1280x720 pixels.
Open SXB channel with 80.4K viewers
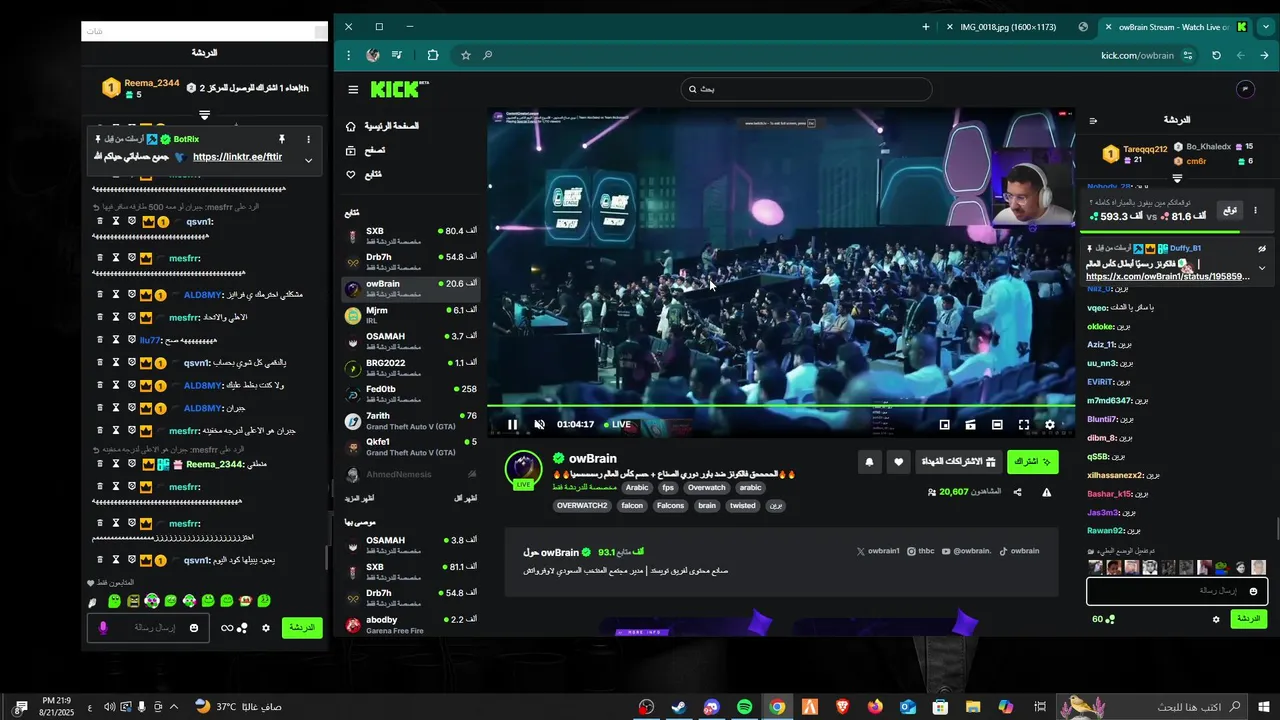click(411, 236)
